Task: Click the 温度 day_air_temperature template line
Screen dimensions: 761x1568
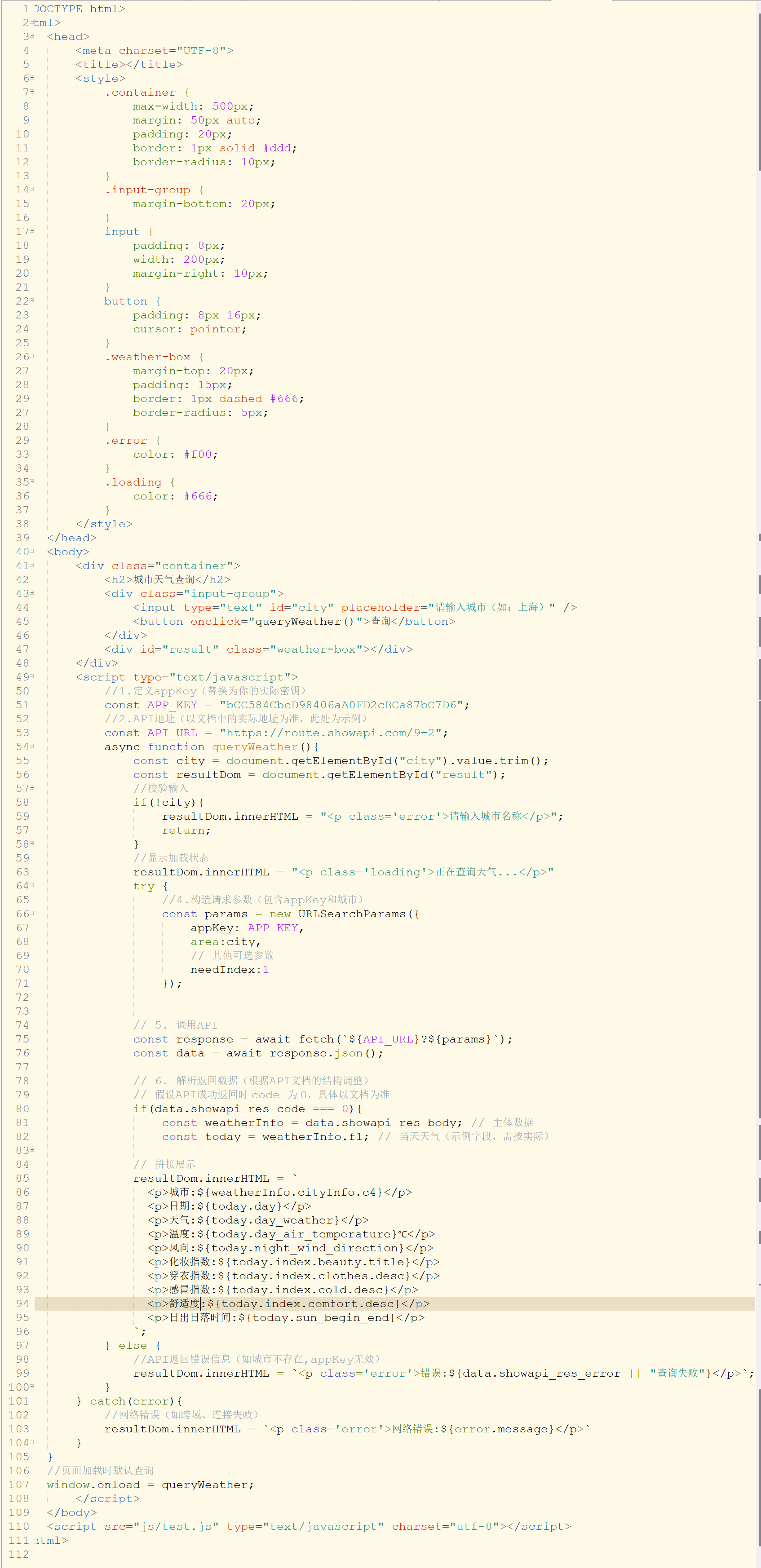Action: pos(292,1234)
